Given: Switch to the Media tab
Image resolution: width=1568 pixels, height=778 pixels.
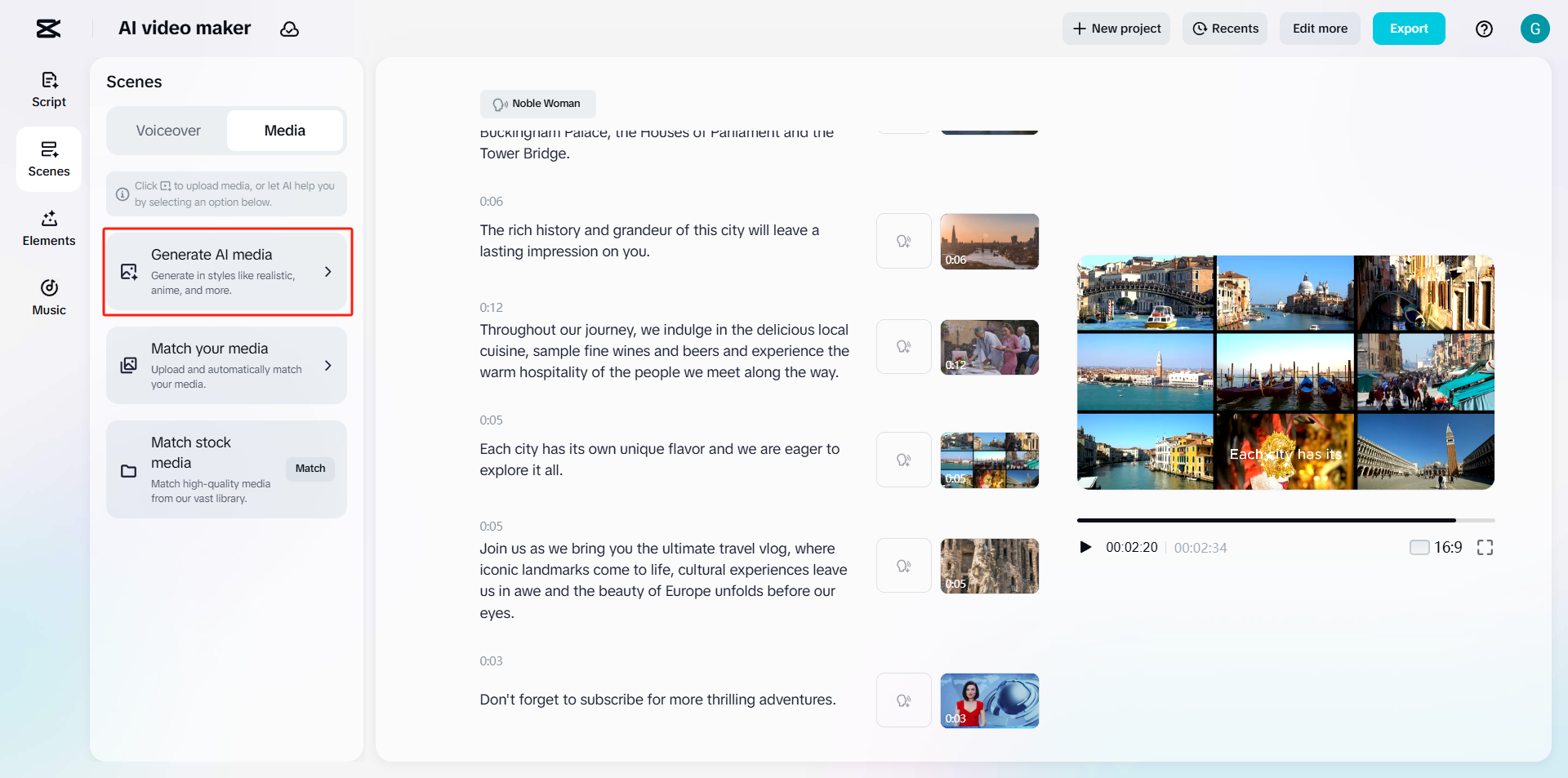Looking at the screenshot, I should (285, 131).
